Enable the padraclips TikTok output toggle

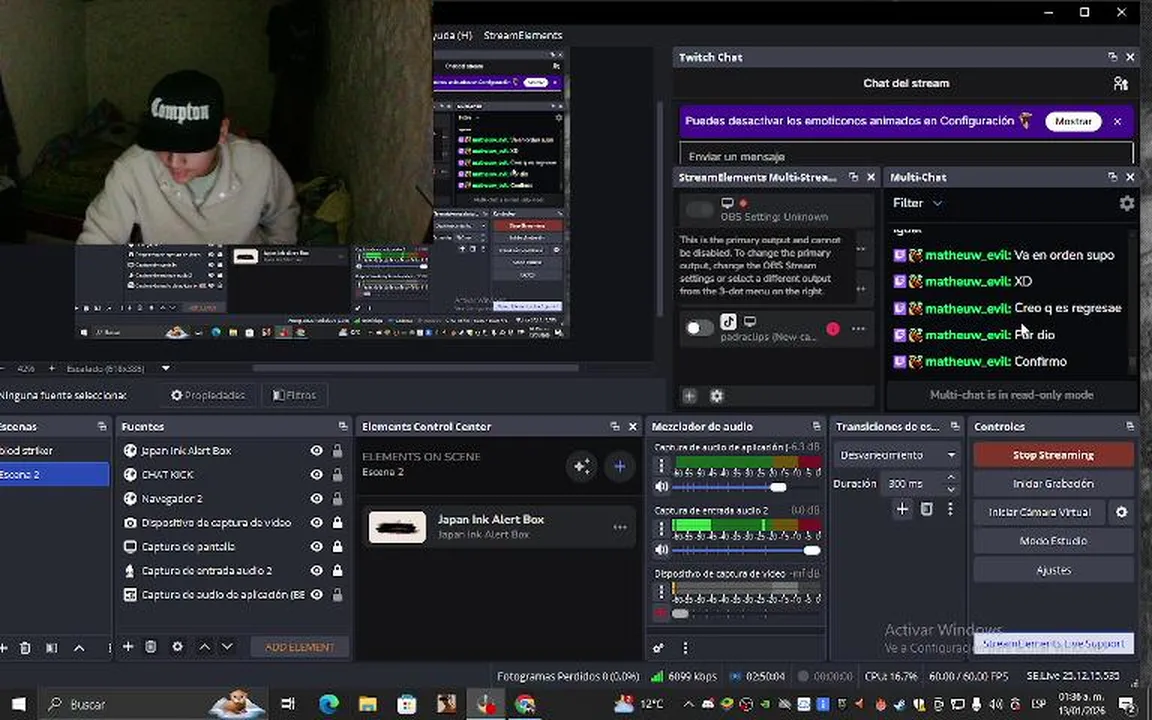coord(699,328)
